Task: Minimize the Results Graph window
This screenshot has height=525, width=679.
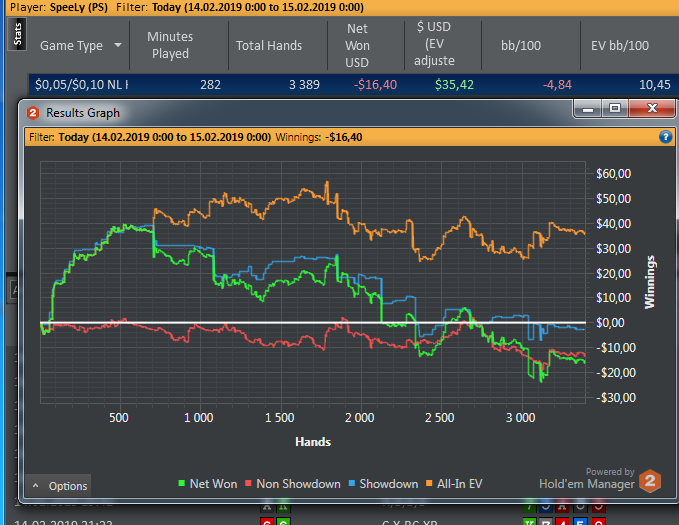Action: point(588,108)
